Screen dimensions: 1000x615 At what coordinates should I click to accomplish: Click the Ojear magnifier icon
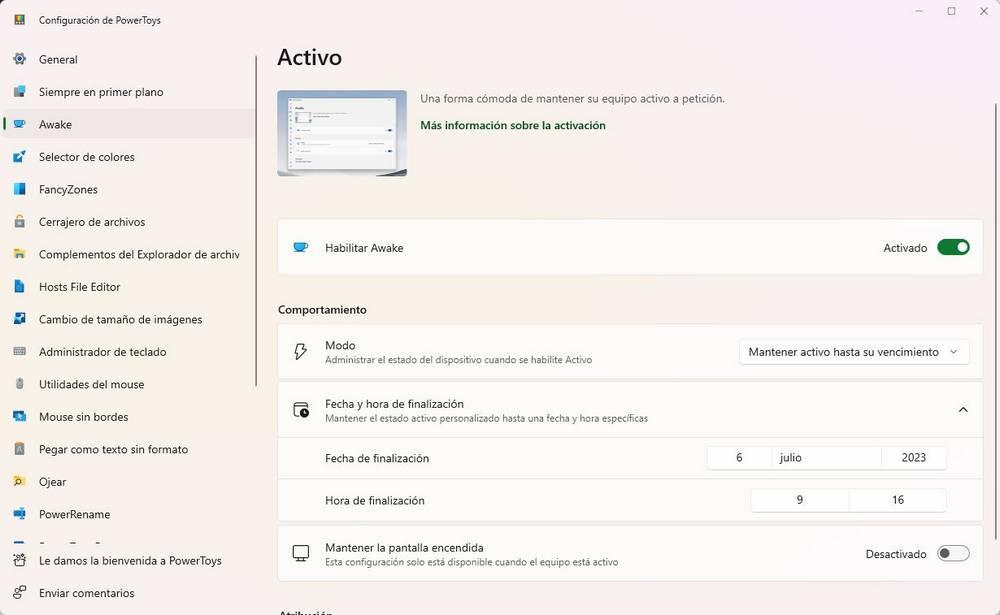(x=20, y=482)
